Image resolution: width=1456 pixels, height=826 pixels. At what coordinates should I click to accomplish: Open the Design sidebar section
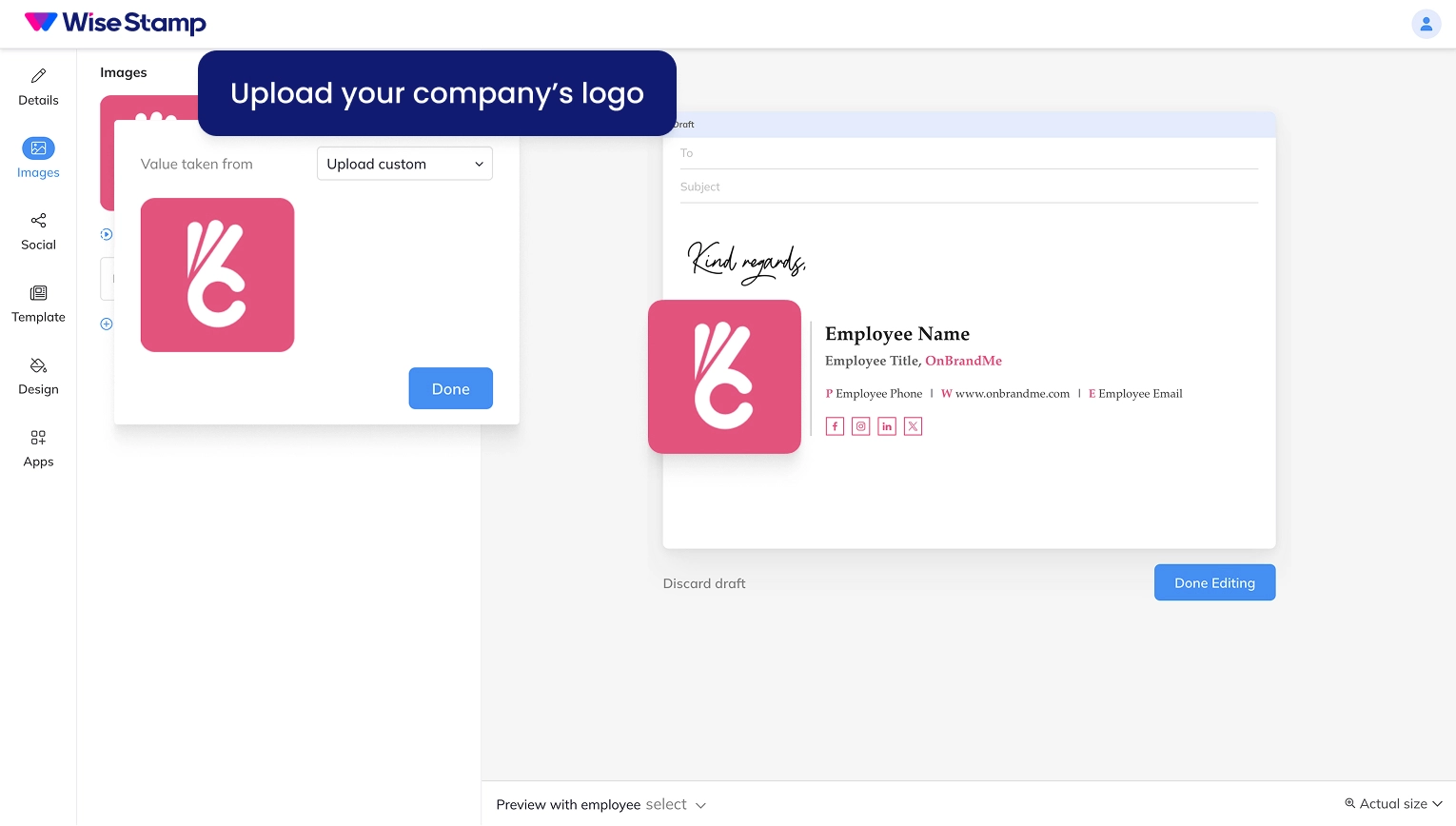(x=38, y=376)
